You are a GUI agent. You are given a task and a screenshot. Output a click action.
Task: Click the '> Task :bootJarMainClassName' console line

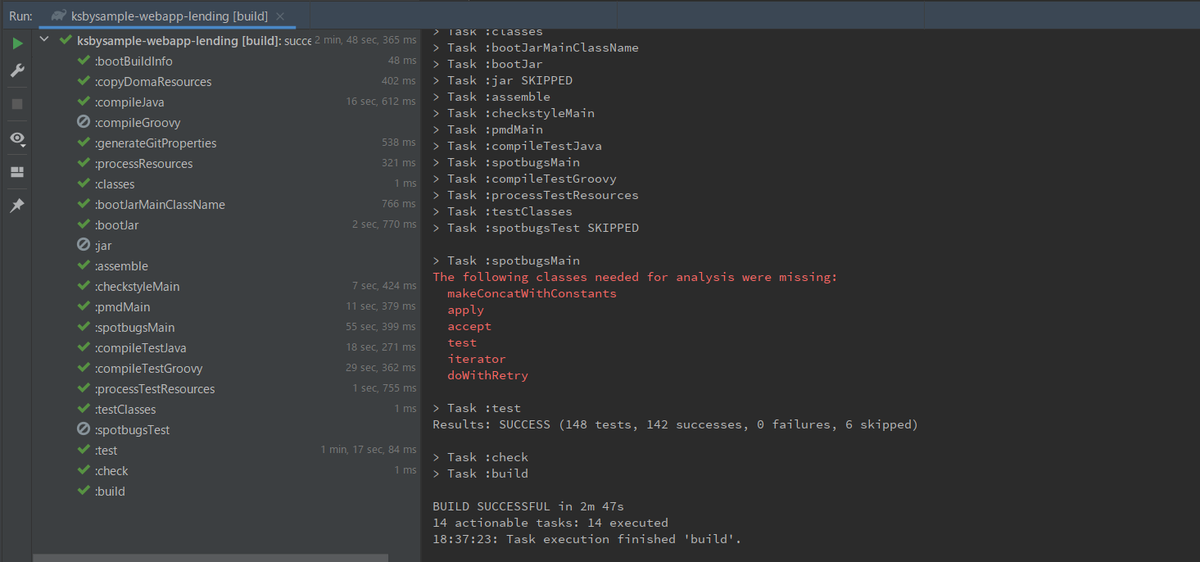(x=536, y=47)
